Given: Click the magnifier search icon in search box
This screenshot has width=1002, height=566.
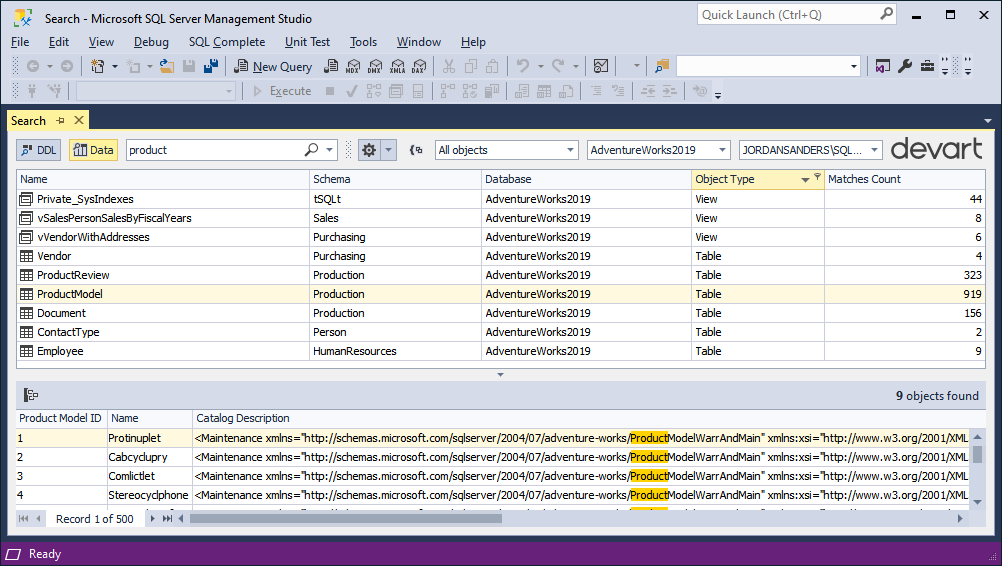Looking at the screenshot, I should tap(311, 150).
